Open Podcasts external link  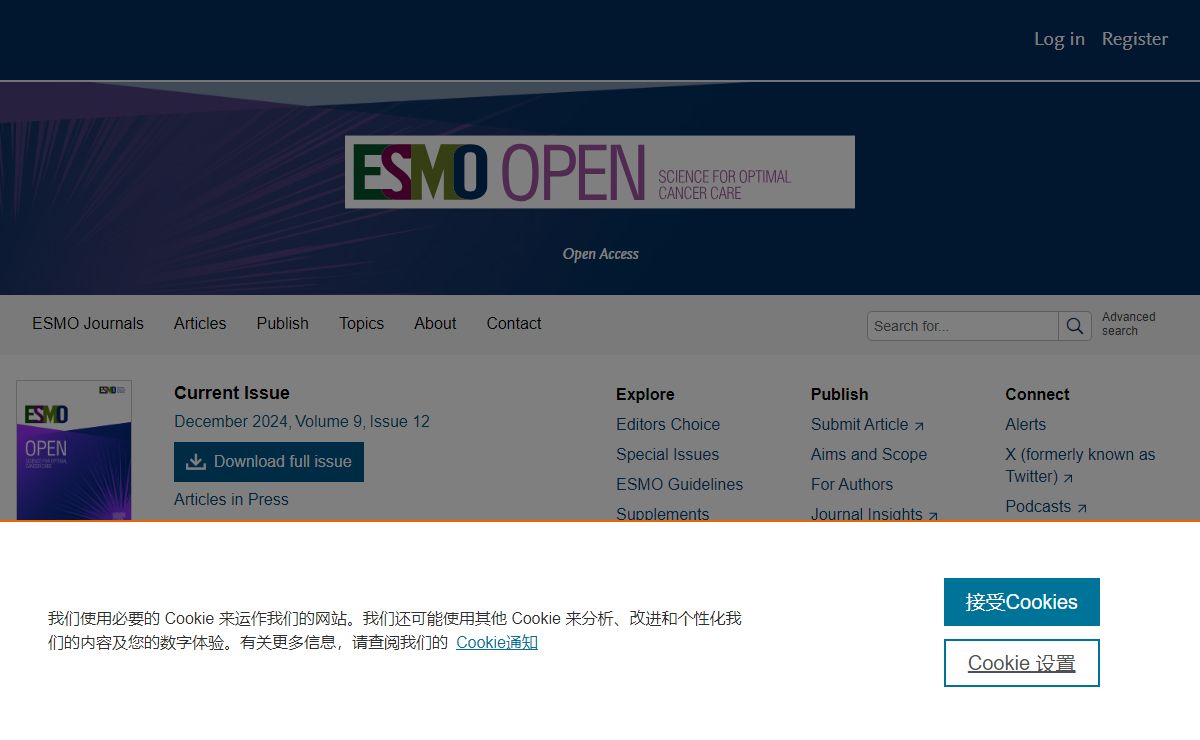tap(1046, 507)
